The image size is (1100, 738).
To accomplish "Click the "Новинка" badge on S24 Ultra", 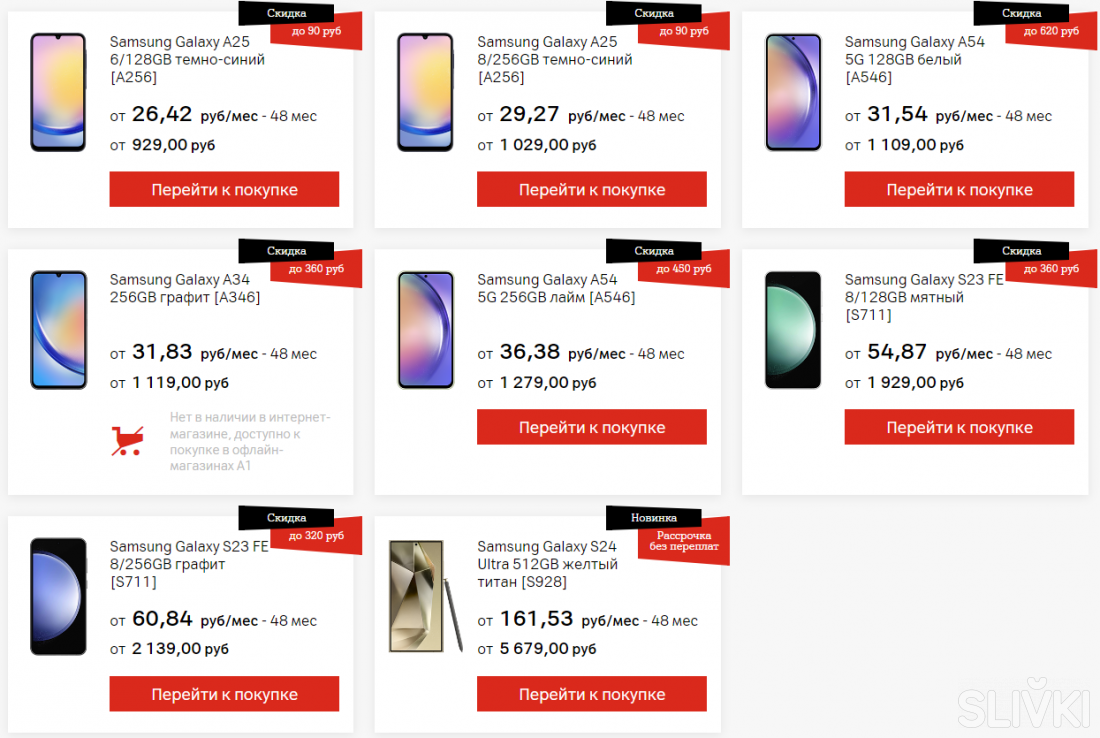I will (654, 518).
